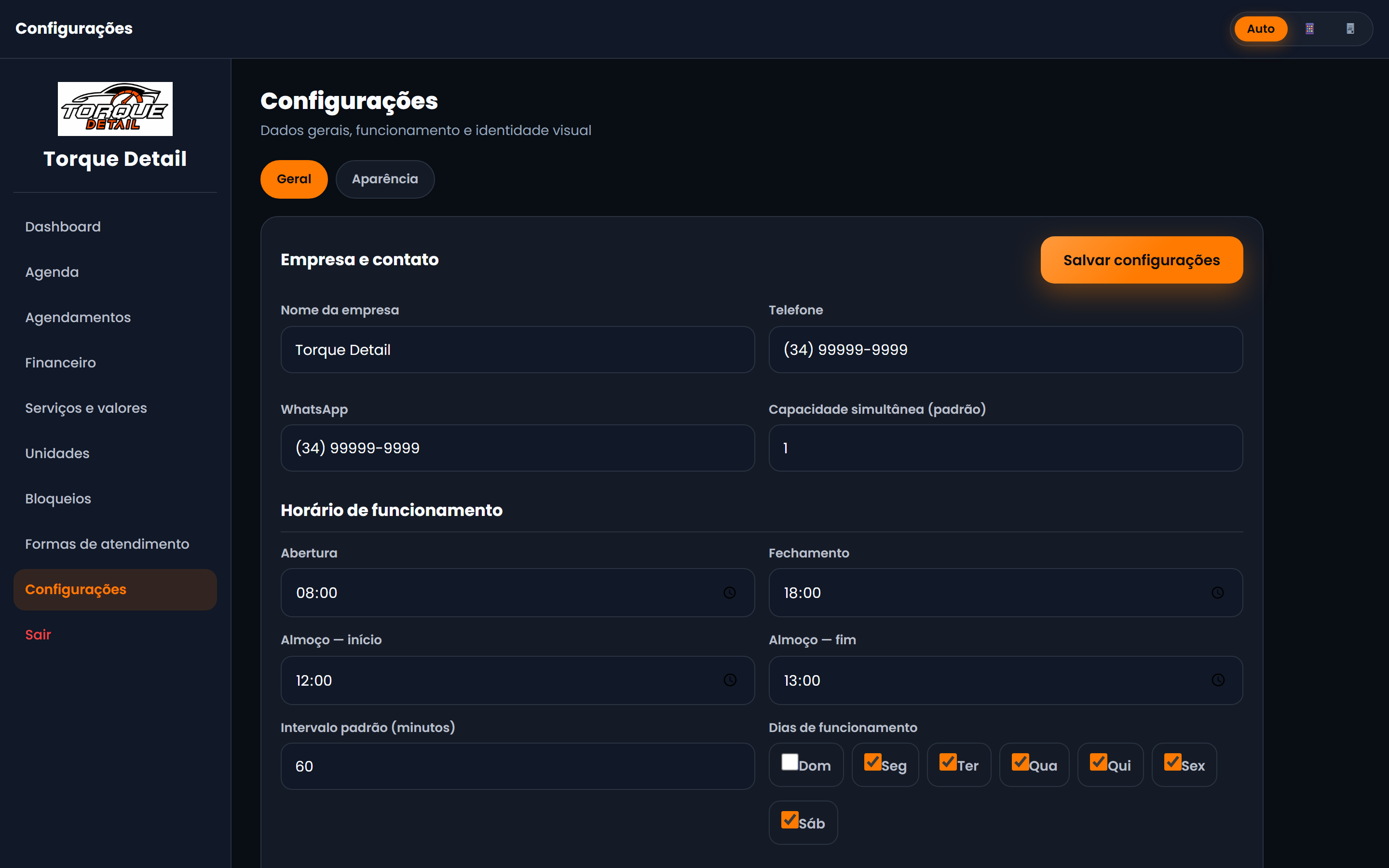The width and height of the screenshot is (1389, 868).
Task: Open the clock picker for Fechamento
Action: coord(1217,593)
